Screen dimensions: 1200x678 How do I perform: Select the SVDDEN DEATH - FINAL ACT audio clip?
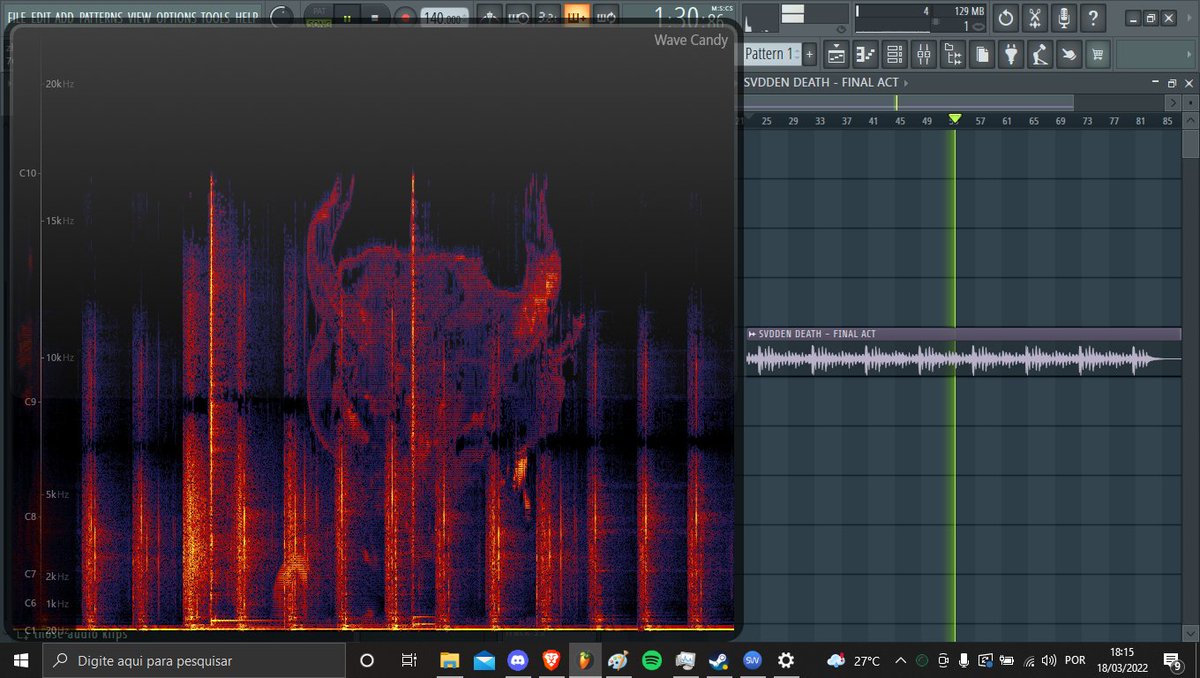click(963, 351)
